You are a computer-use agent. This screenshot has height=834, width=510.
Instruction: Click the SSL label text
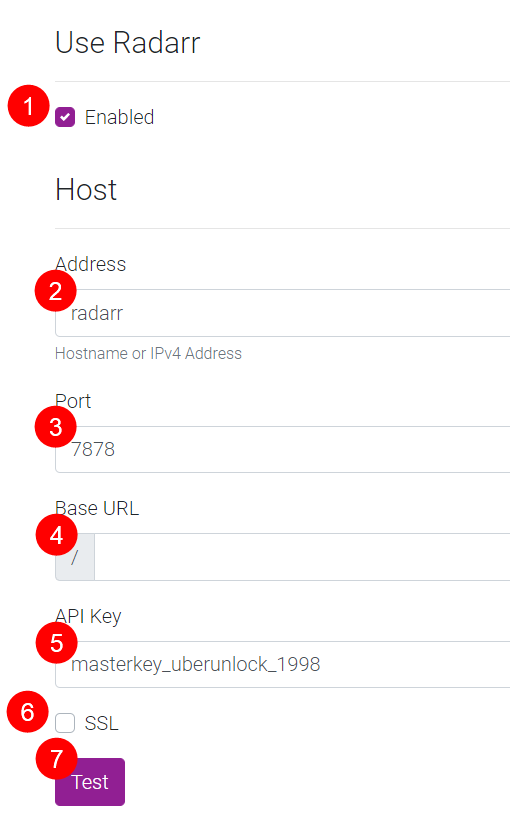coord(102,723)
